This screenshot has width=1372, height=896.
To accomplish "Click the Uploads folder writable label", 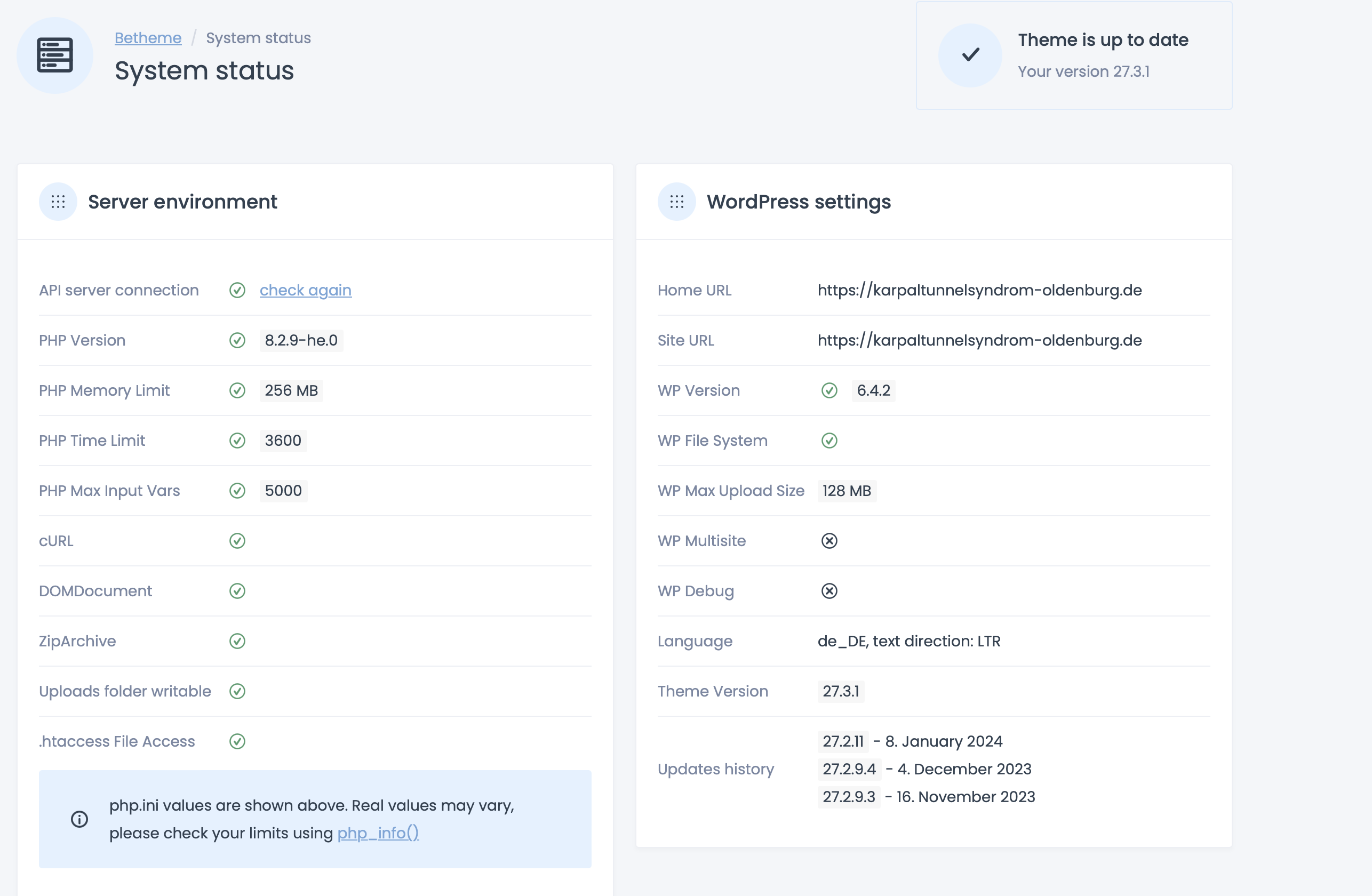I will [125, 691].
